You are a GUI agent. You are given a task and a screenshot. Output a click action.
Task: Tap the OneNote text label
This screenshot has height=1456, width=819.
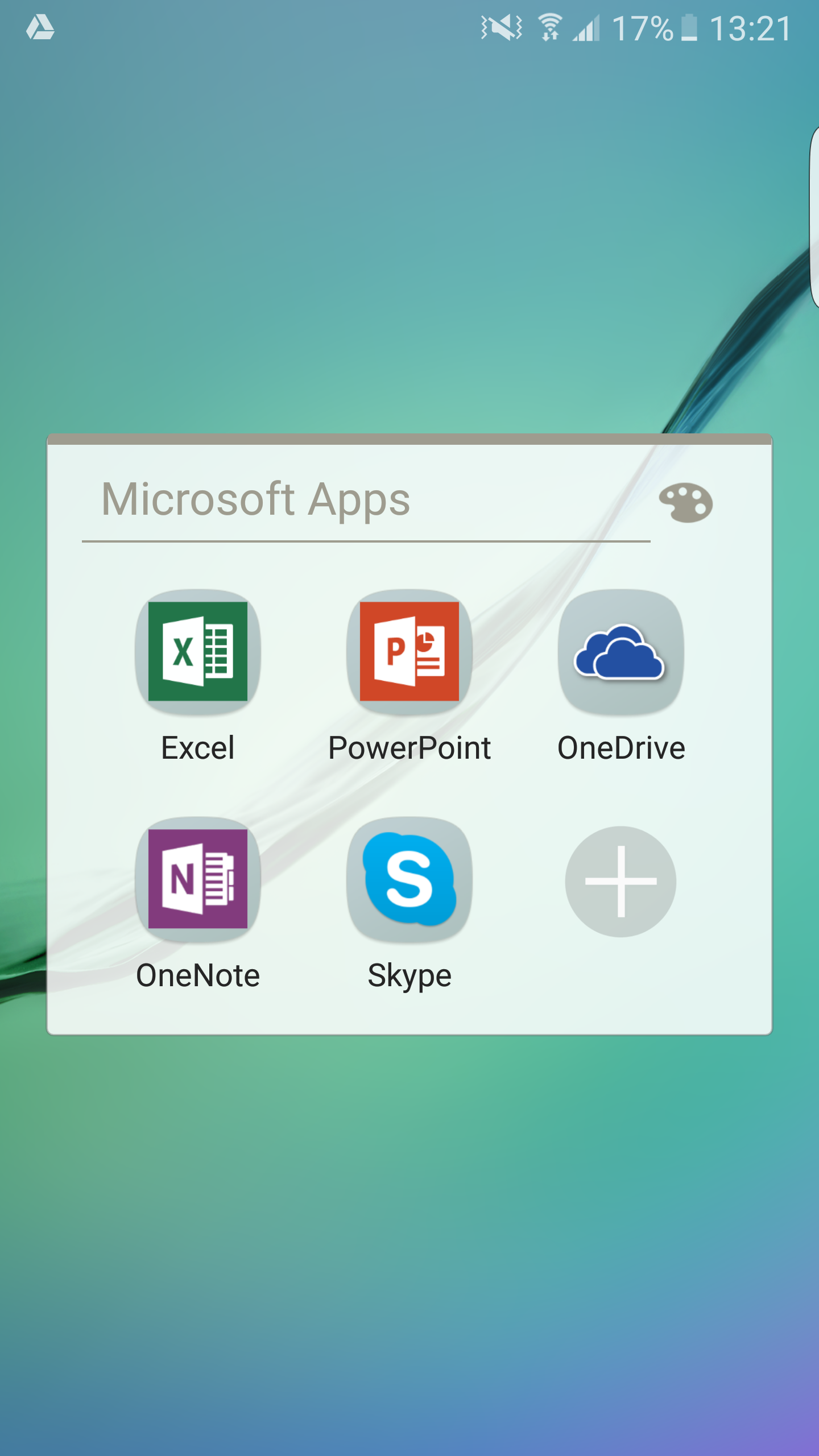[197, 975]
